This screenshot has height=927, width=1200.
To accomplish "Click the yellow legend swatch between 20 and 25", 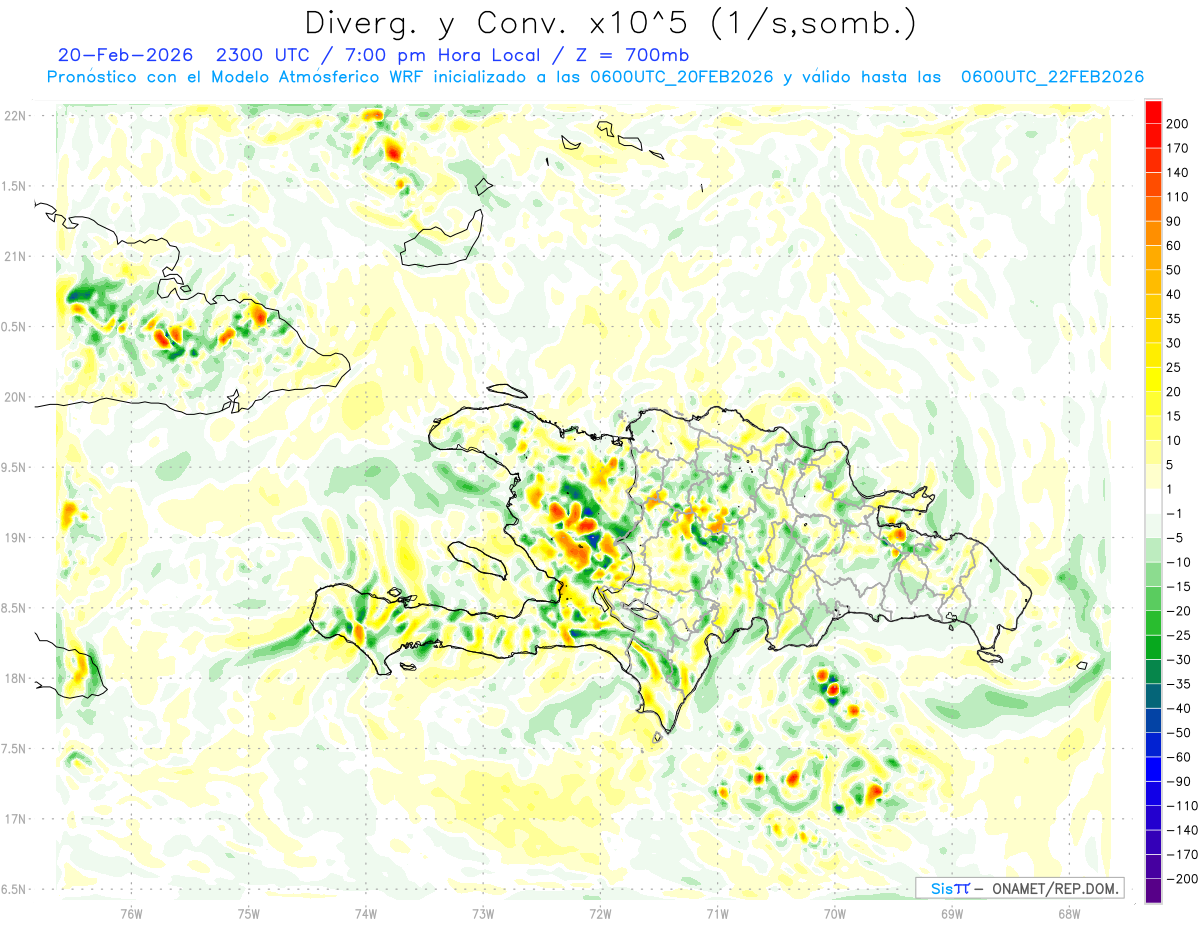I will tap(1153, 380).
